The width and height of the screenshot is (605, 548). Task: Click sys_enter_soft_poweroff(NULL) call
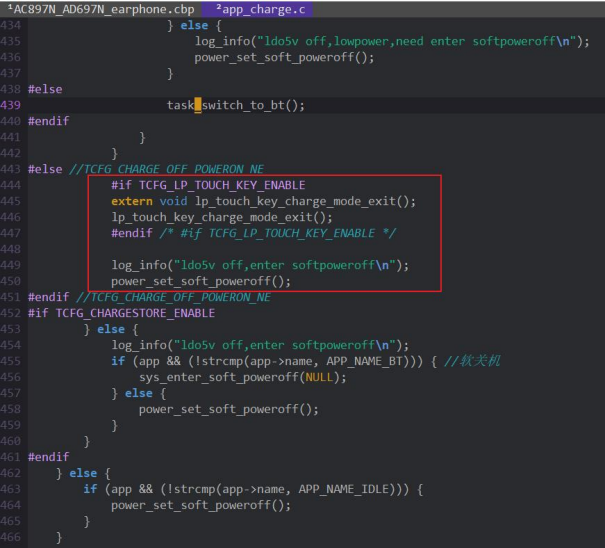(242, 377)
